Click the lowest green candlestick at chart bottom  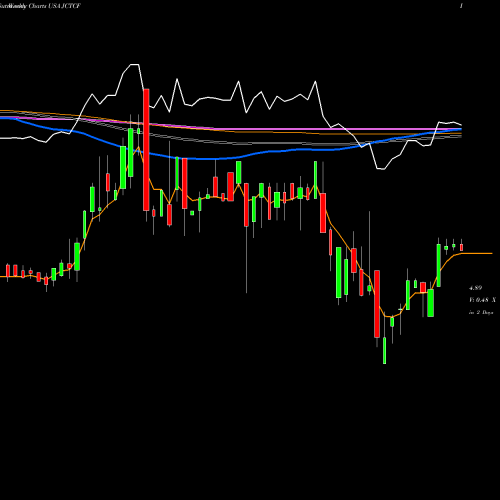[x=384, y=350]
